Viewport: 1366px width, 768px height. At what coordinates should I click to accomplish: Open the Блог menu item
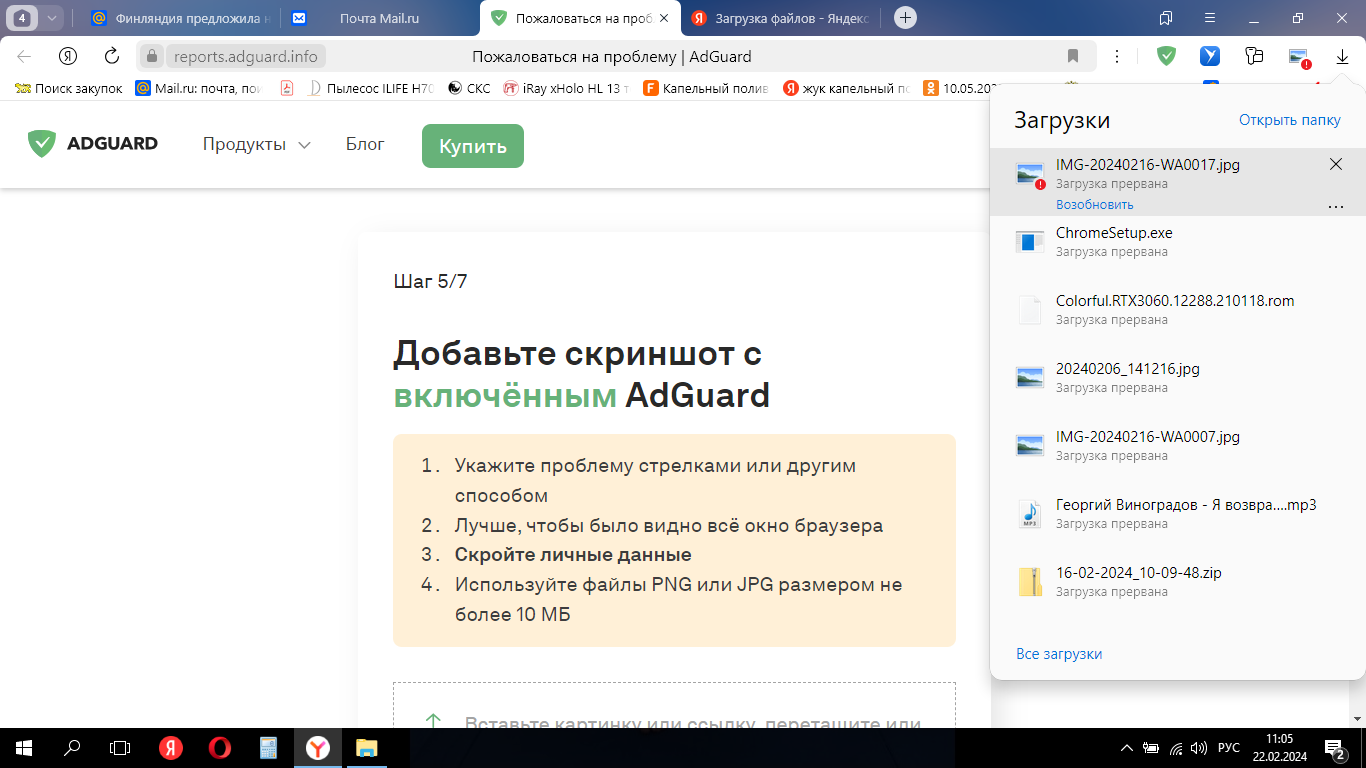(x=364, y=144)
